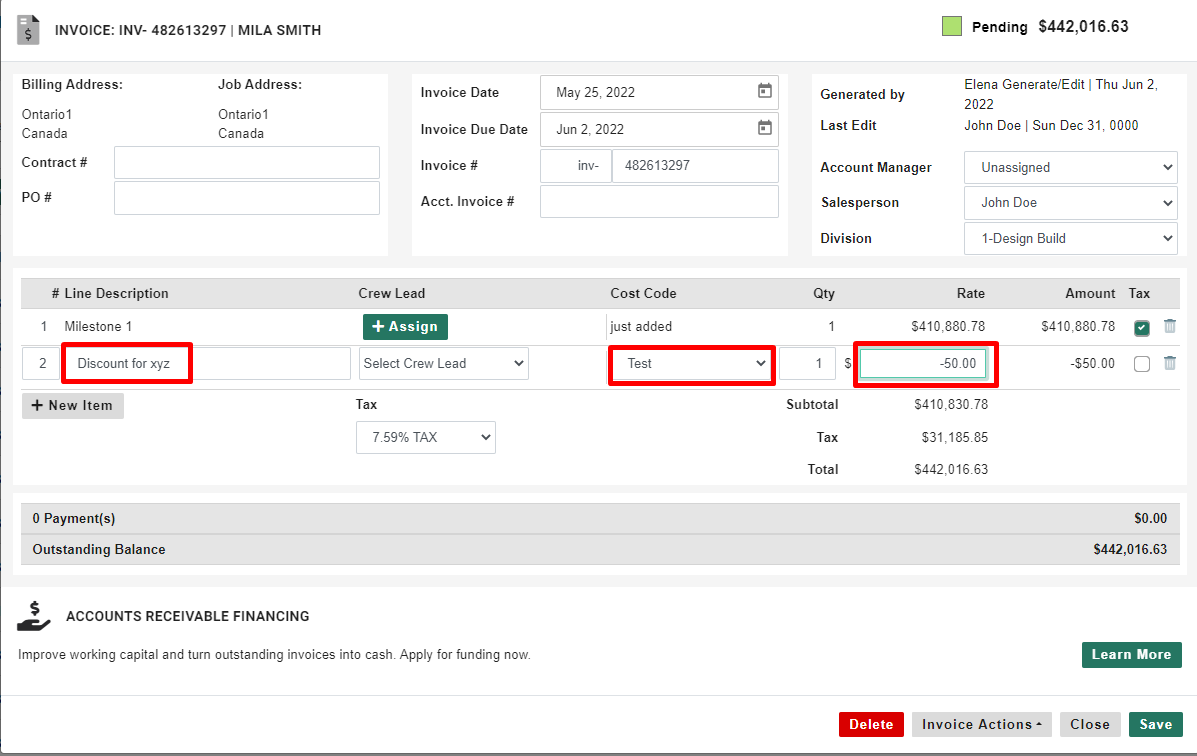This screenshot has width=1197, height=756.
Task: Open calendar picker for Invoice Date
Action: click(x=764, y=92)
